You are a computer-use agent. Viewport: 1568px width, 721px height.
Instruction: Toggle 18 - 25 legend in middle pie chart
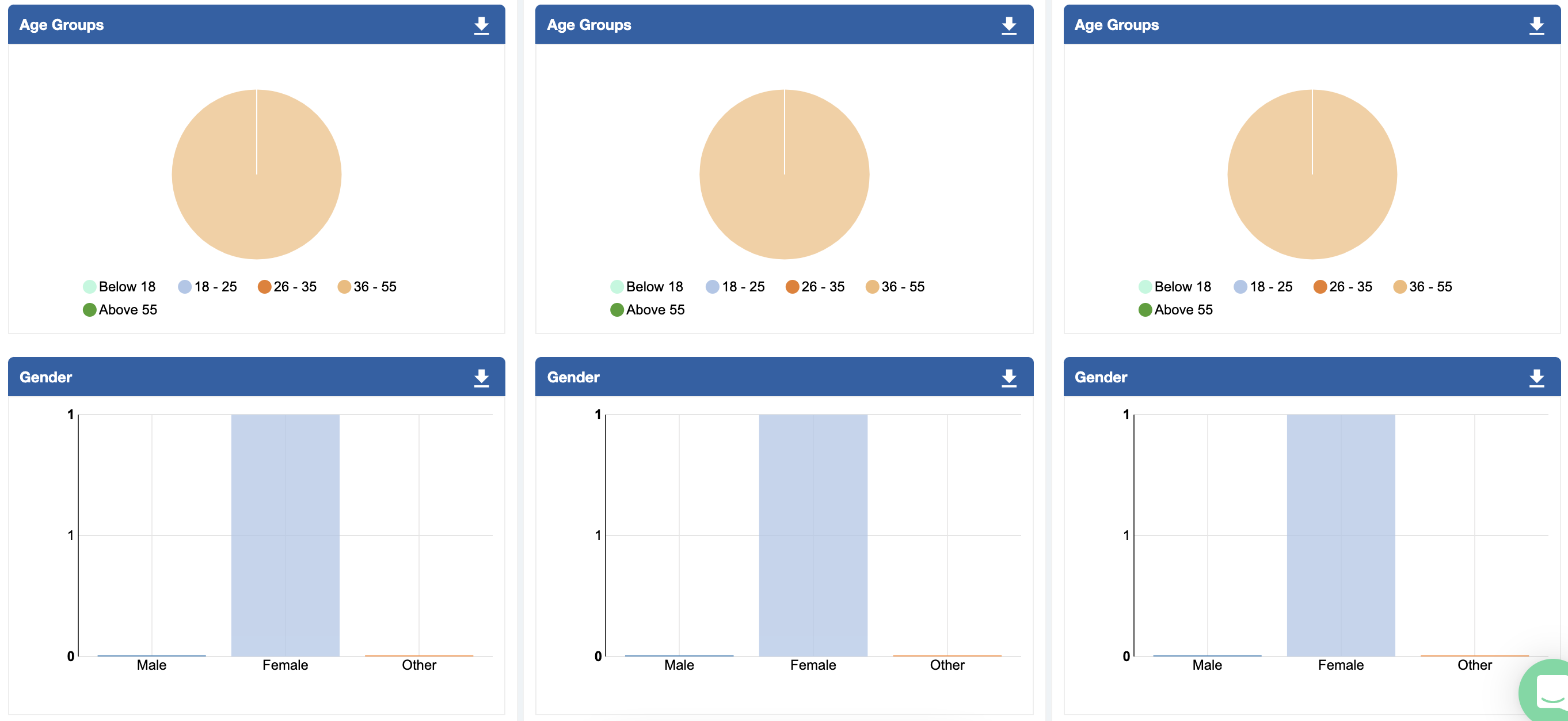pyautogui.click(x=735, y=287)
